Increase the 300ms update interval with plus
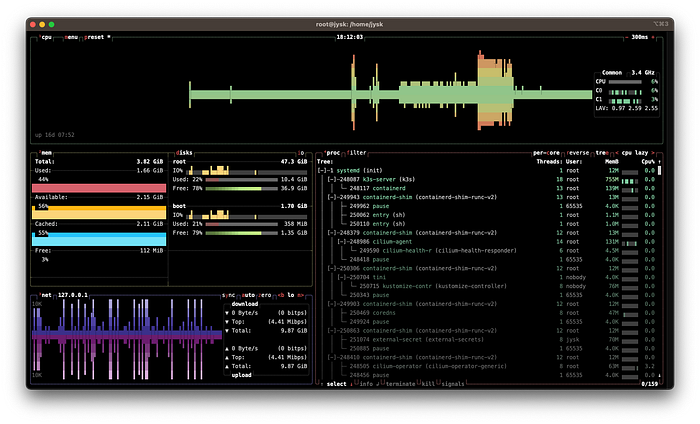The image size is (700, 424). click(x=653, y=37)
